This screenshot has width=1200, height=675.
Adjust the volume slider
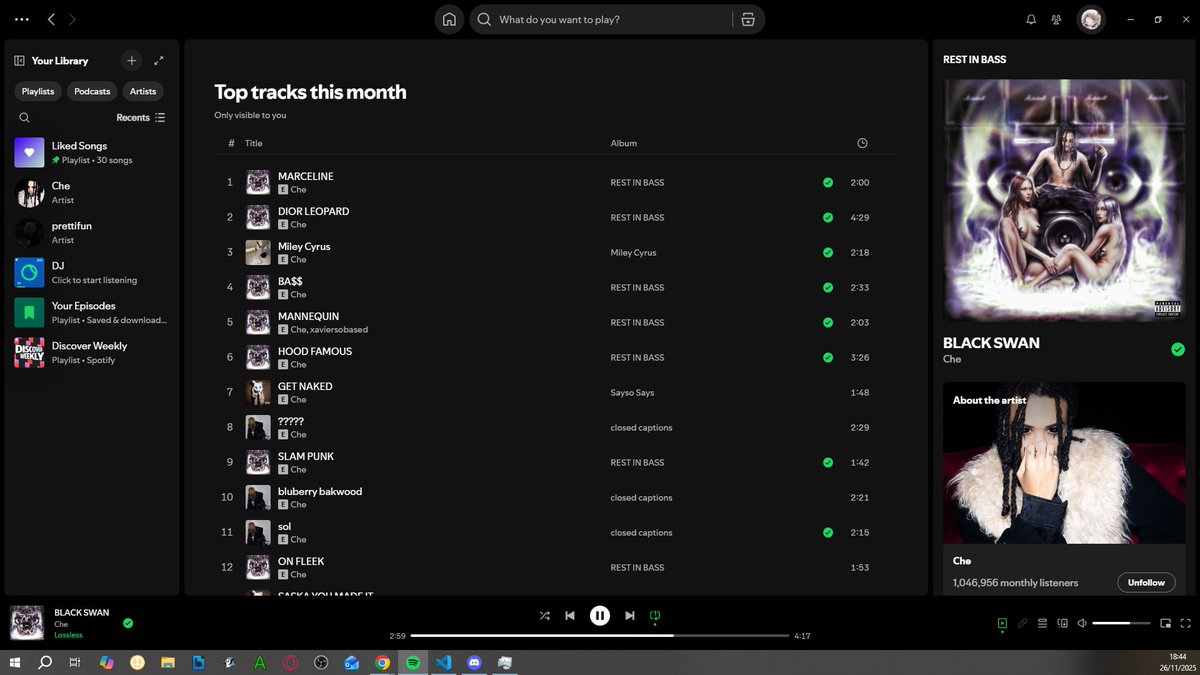1121,623
